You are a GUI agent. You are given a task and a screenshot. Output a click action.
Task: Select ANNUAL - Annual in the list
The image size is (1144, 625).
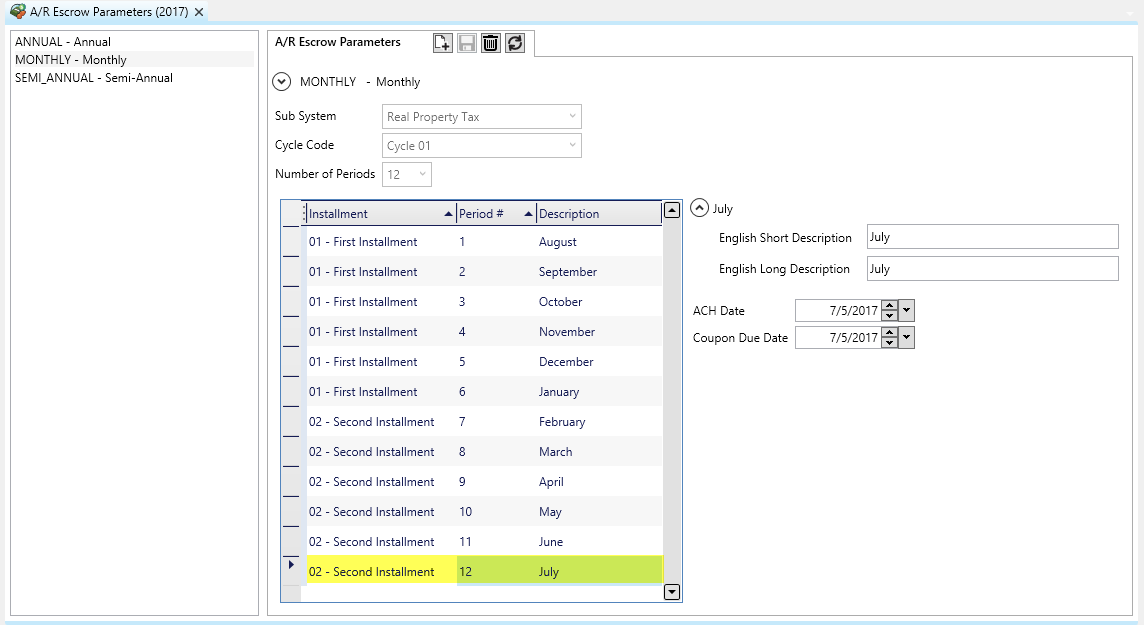pyautogui.click(x=63, y=42)
